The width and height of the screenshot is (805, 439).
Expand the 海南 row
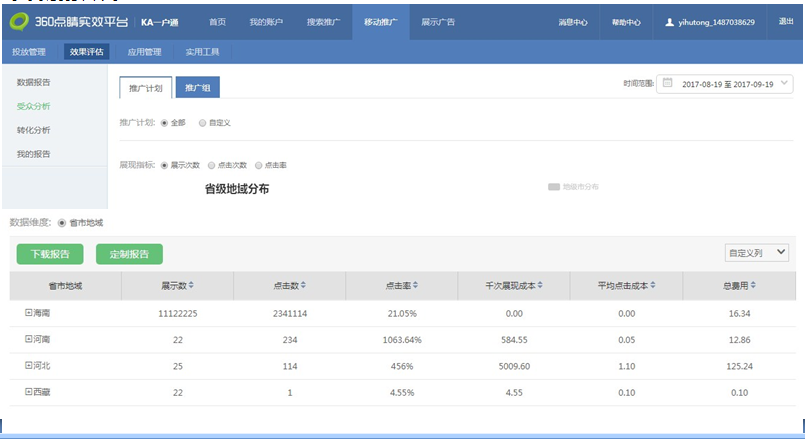(x=29, y=313)
